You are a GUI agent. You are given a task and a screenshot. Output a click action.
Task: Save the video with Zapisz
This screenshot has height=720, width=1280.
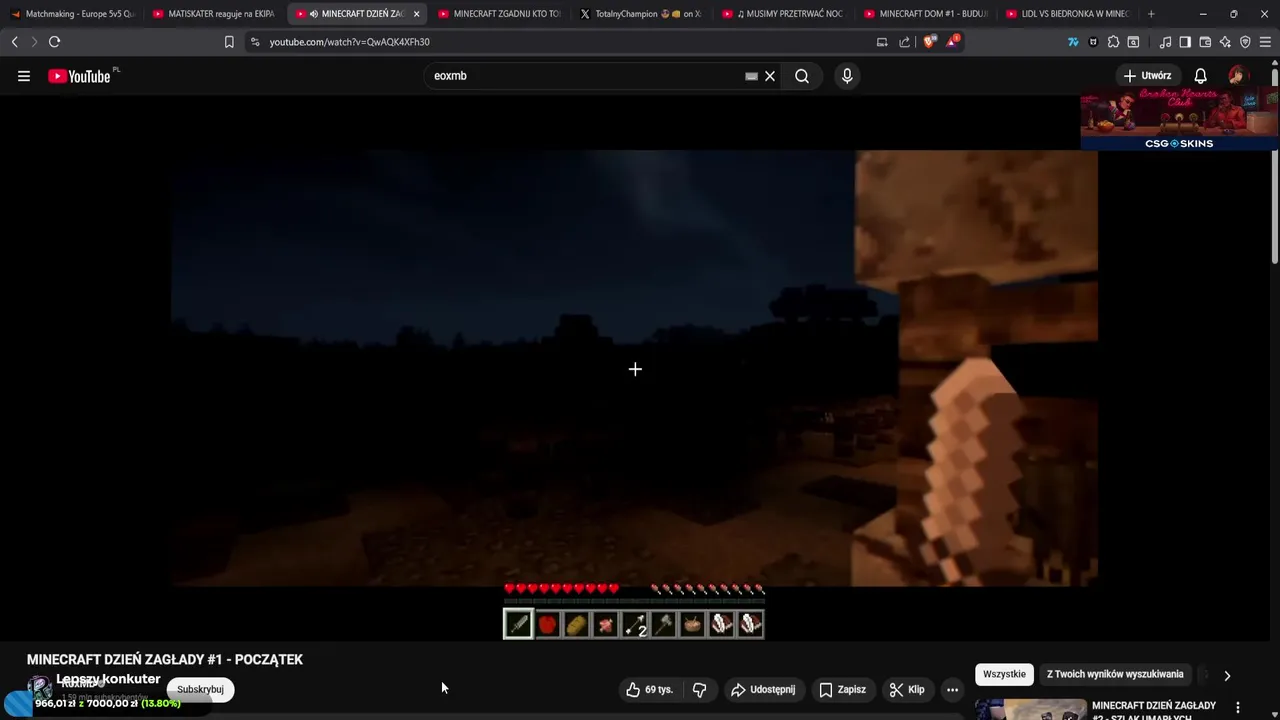[842, 689]
